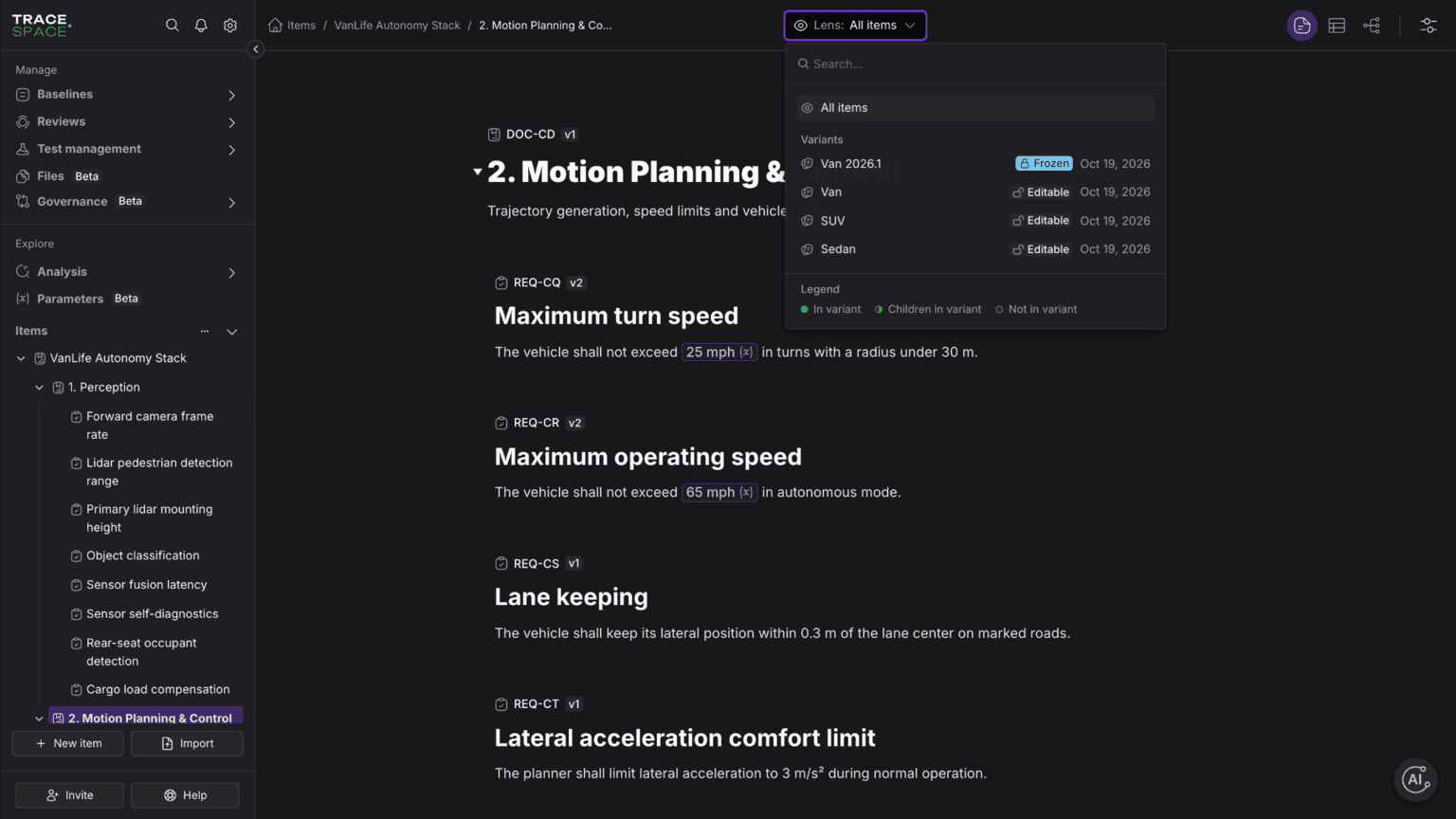This screenshot has width=1456, height=819.
Task: Go to Items breadcrumb link
Action: 301,26
